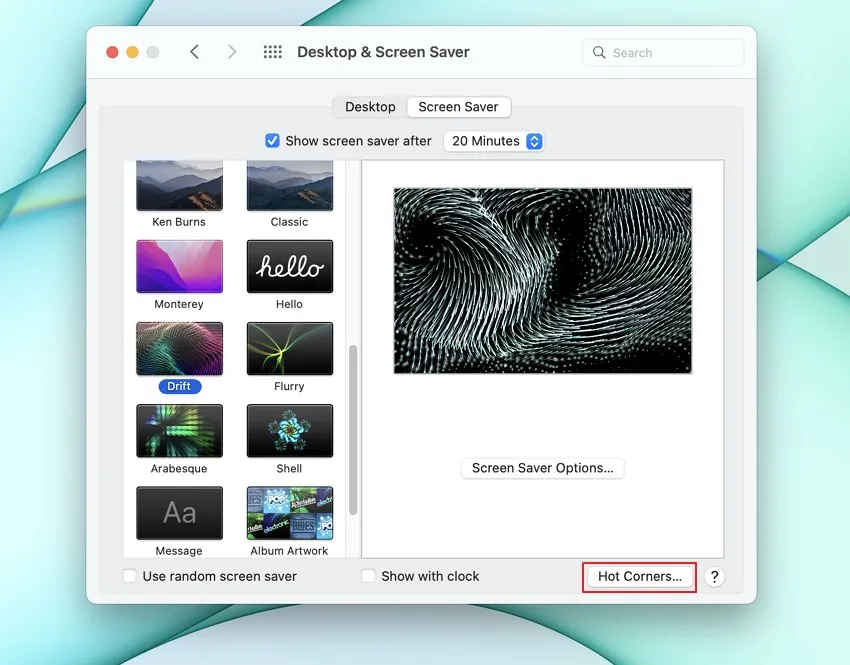Go back with the left chevron
The width and height of the screenshot is (850, 665).
click(195, 52)
